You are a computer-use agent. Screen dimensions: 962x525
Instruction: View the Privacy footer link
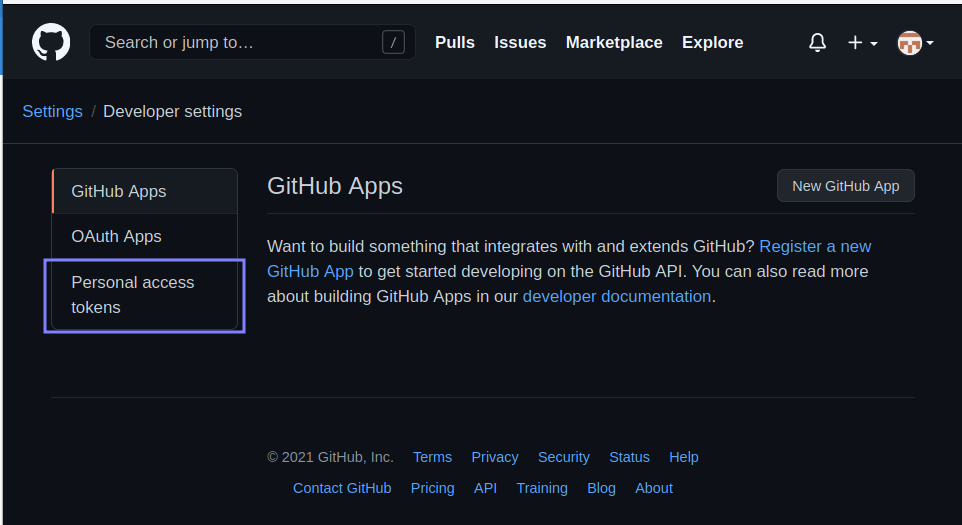tap(494, 457)
